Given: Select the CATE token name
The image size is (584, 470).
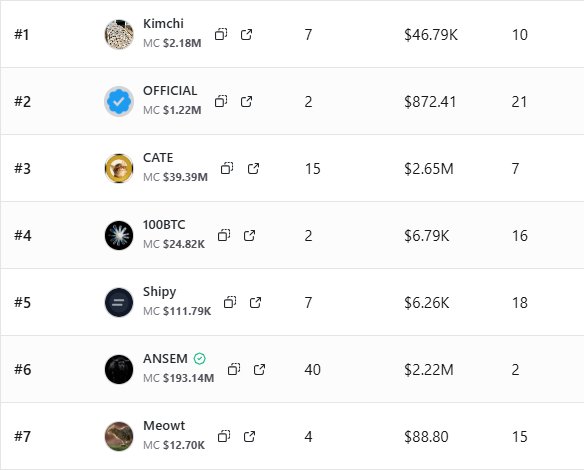Looking at the screenshot, I should [158, 158].
